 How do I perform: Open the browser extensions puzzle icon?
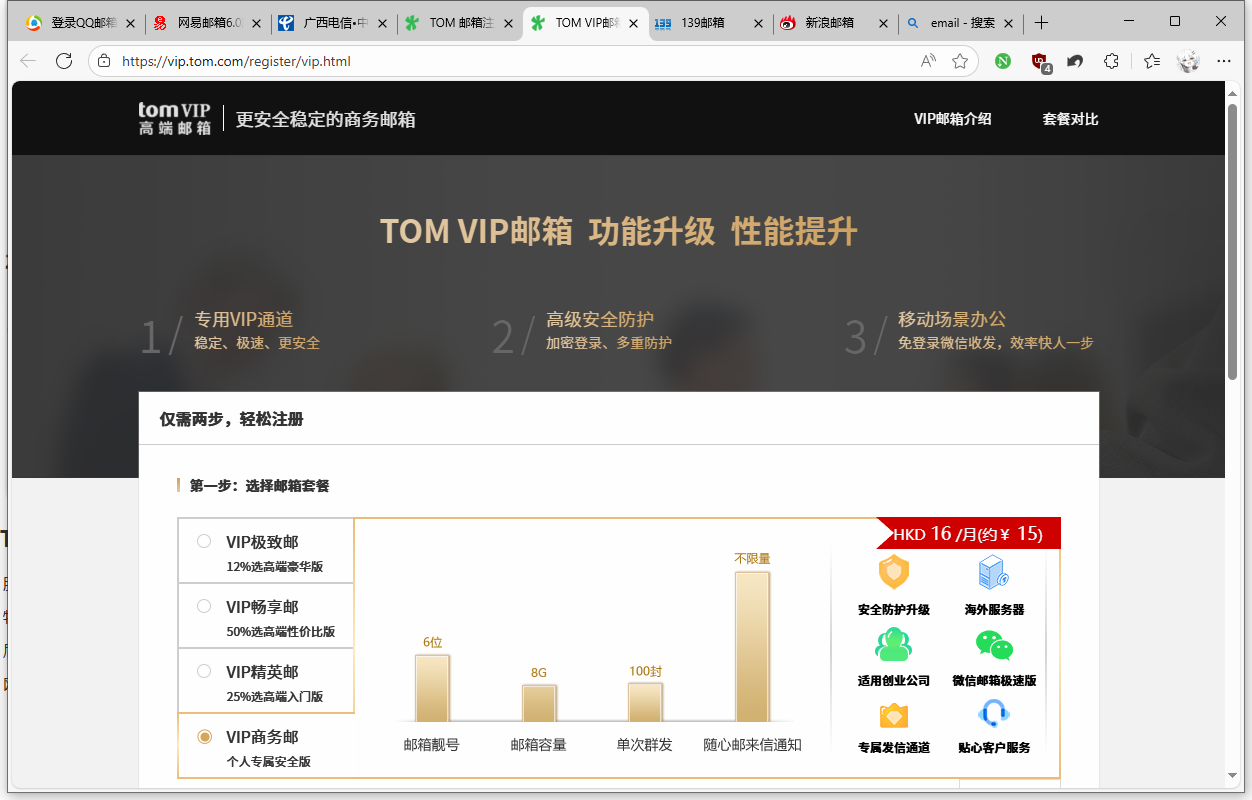tap(1111, 61)
